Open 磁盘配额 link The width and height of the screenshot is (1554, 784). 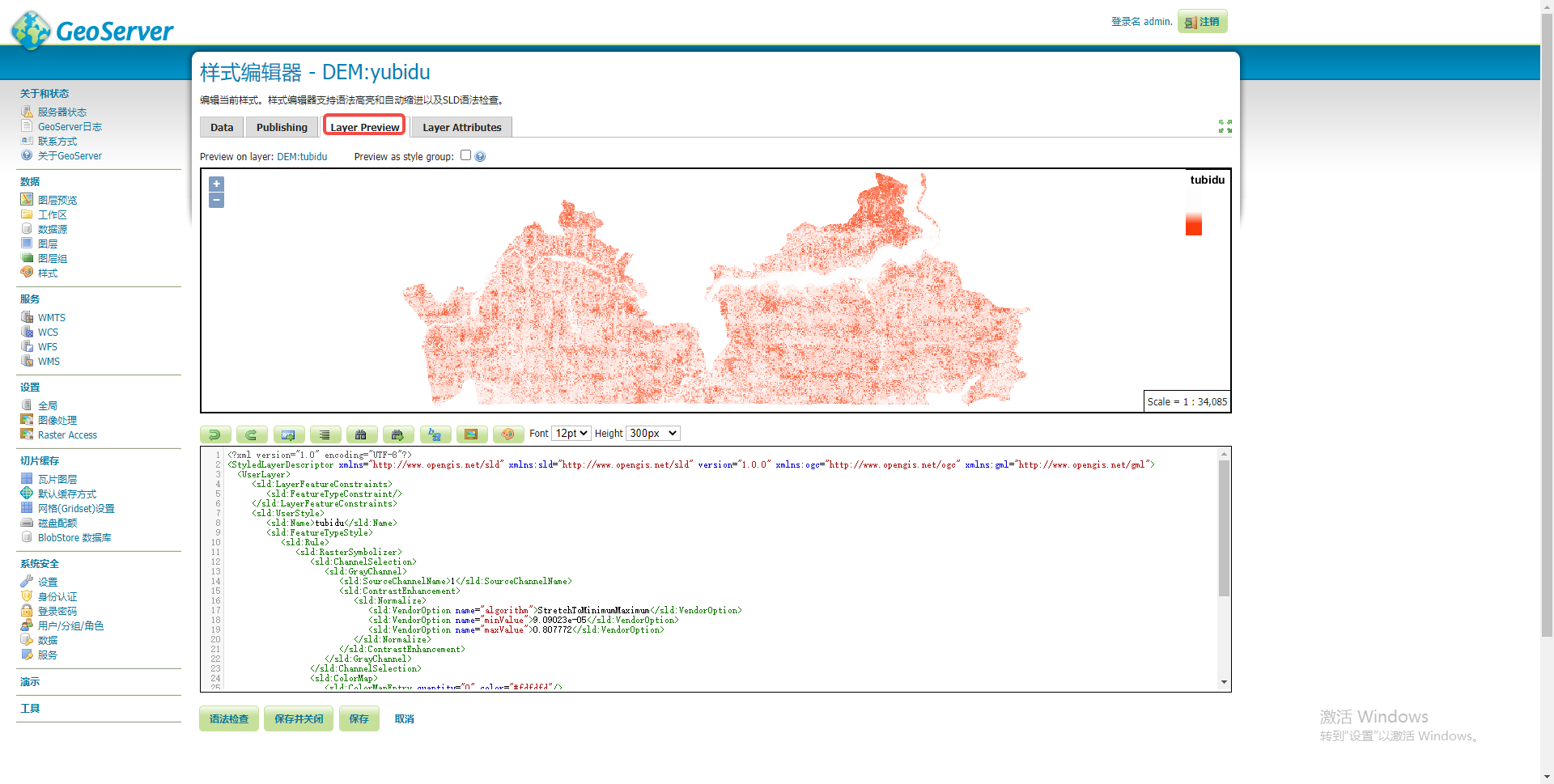tap(57, 523)
